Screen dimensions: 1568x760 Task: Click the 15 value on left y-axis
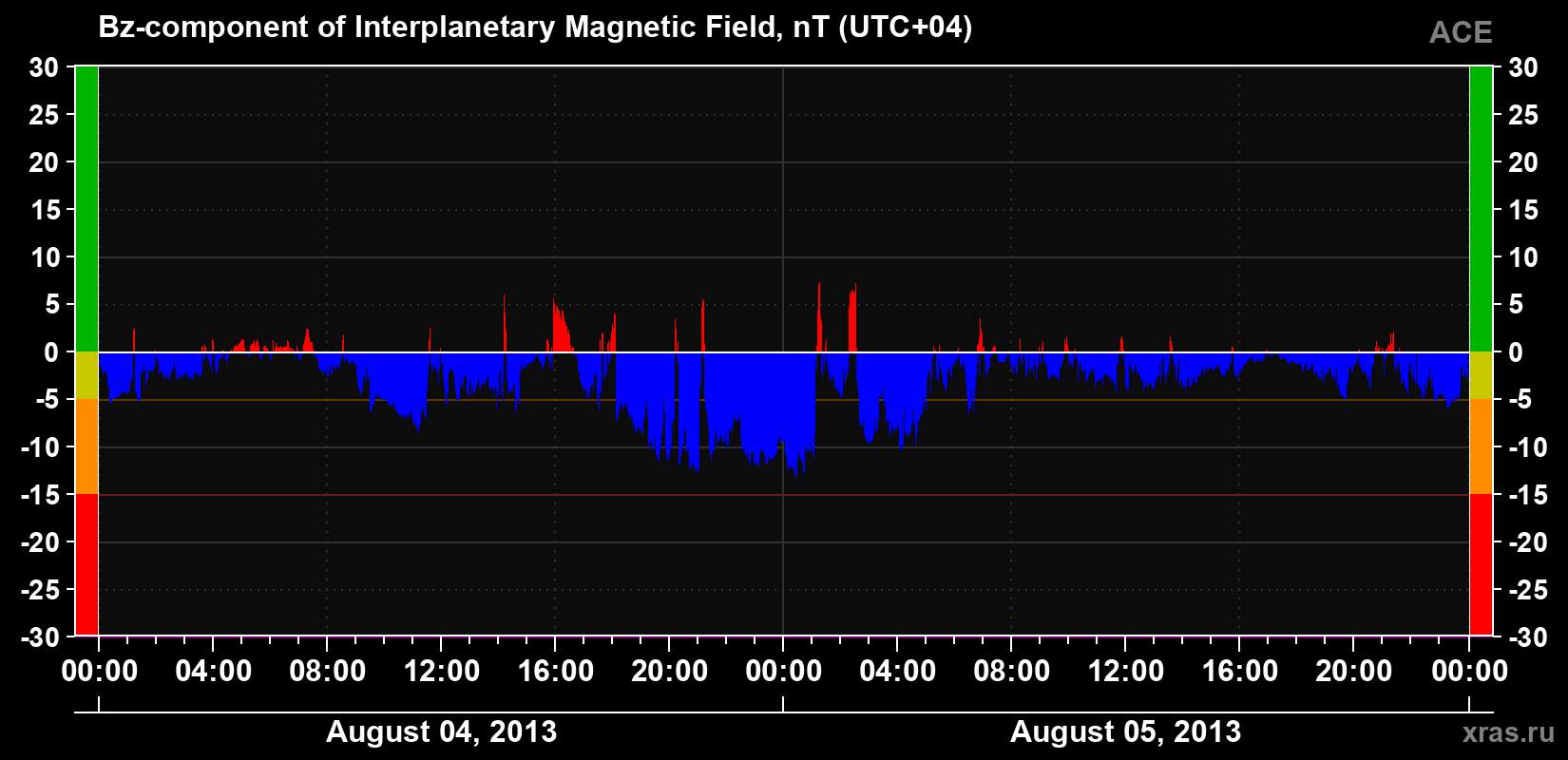[46, 210]
